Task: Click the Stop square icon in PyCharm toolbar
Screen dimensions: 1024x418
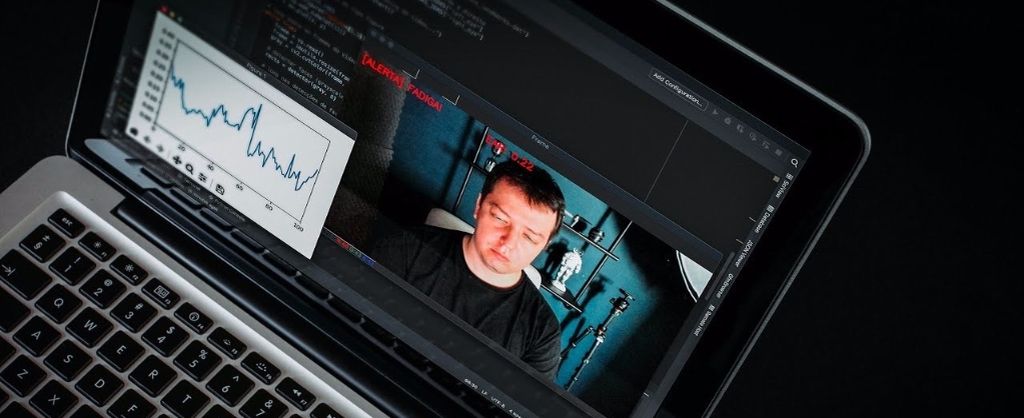Action: (x=777, y=150)
